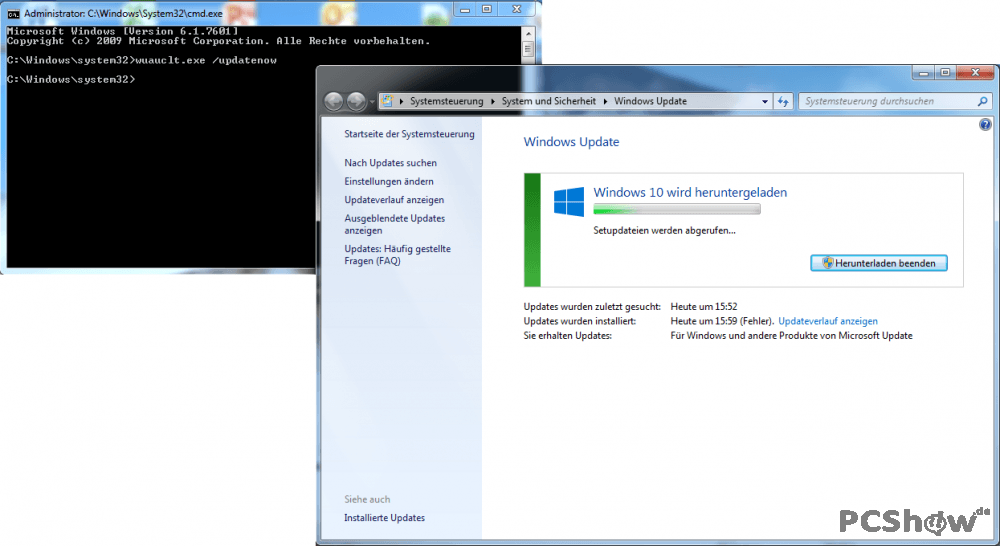Open Startseite der Systemsteuerung link
1000x546 pixels.
[409, 134]
